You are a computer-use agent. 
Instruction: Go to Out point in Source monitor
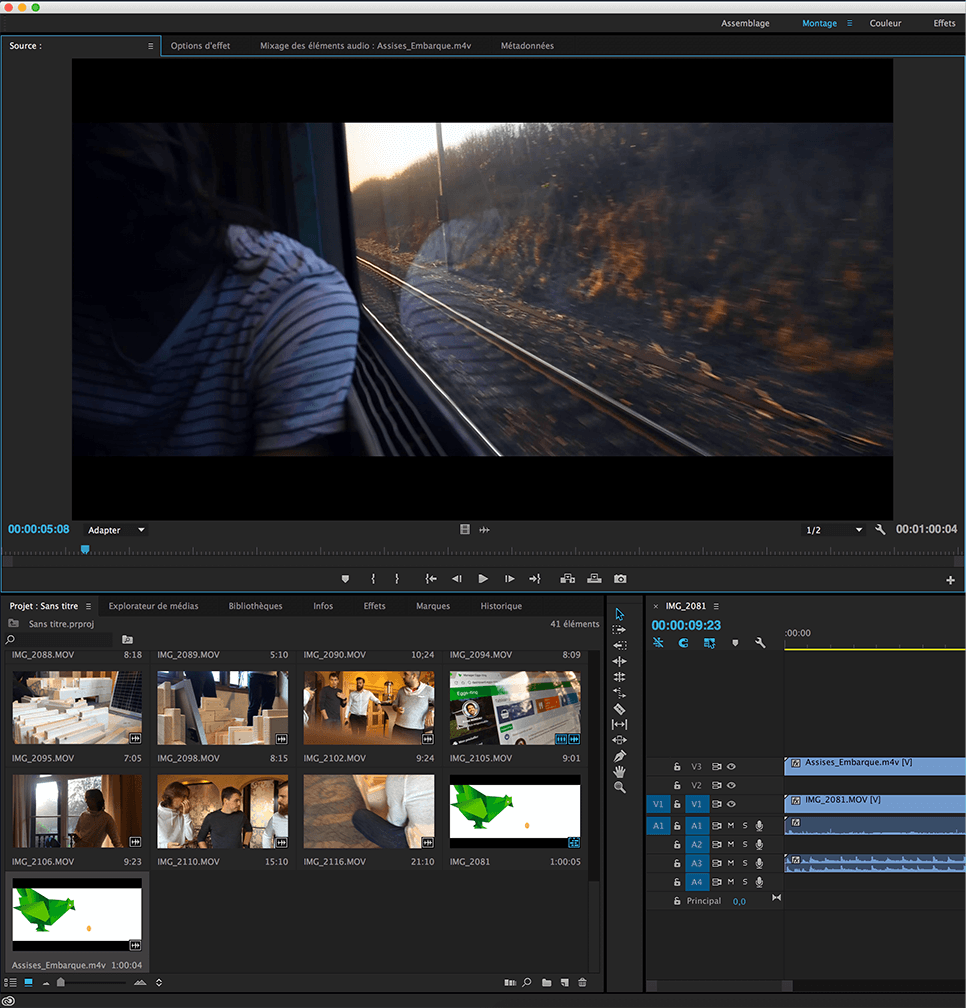[535, 579]
